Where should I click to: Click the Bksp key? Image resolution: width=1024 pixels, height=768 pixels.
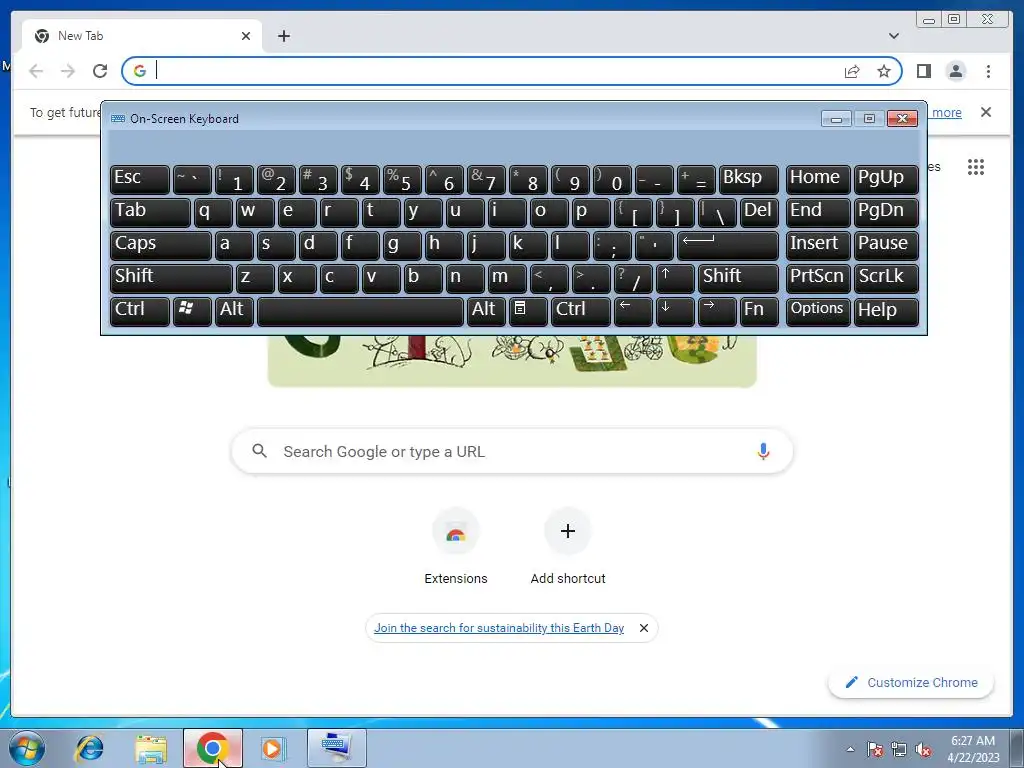pos(748,180)
